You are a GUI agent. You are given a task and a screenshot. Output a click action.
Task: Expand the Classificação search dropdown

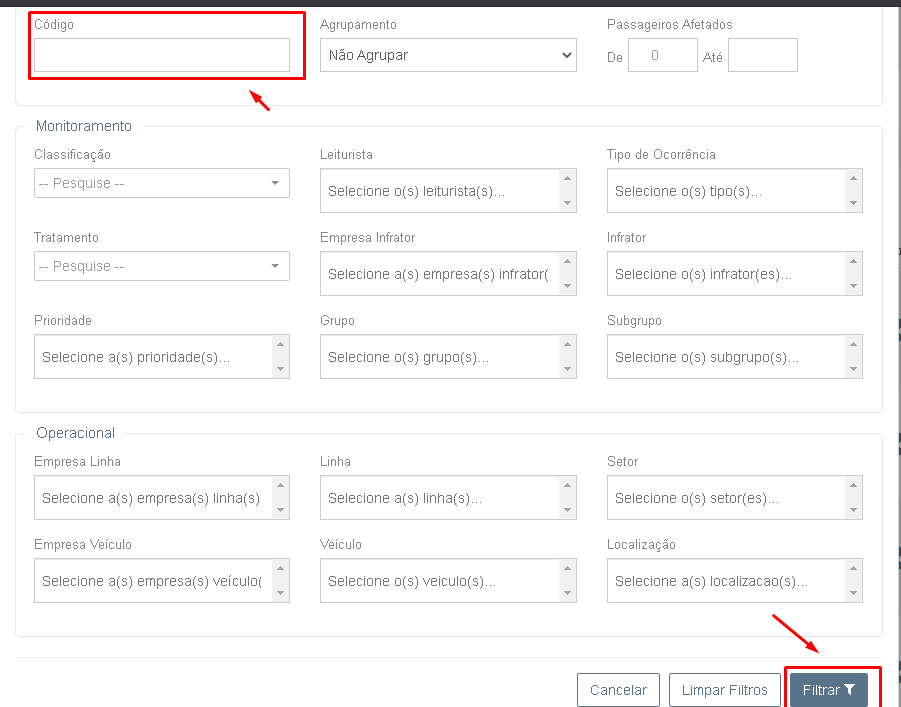(162, 183)
